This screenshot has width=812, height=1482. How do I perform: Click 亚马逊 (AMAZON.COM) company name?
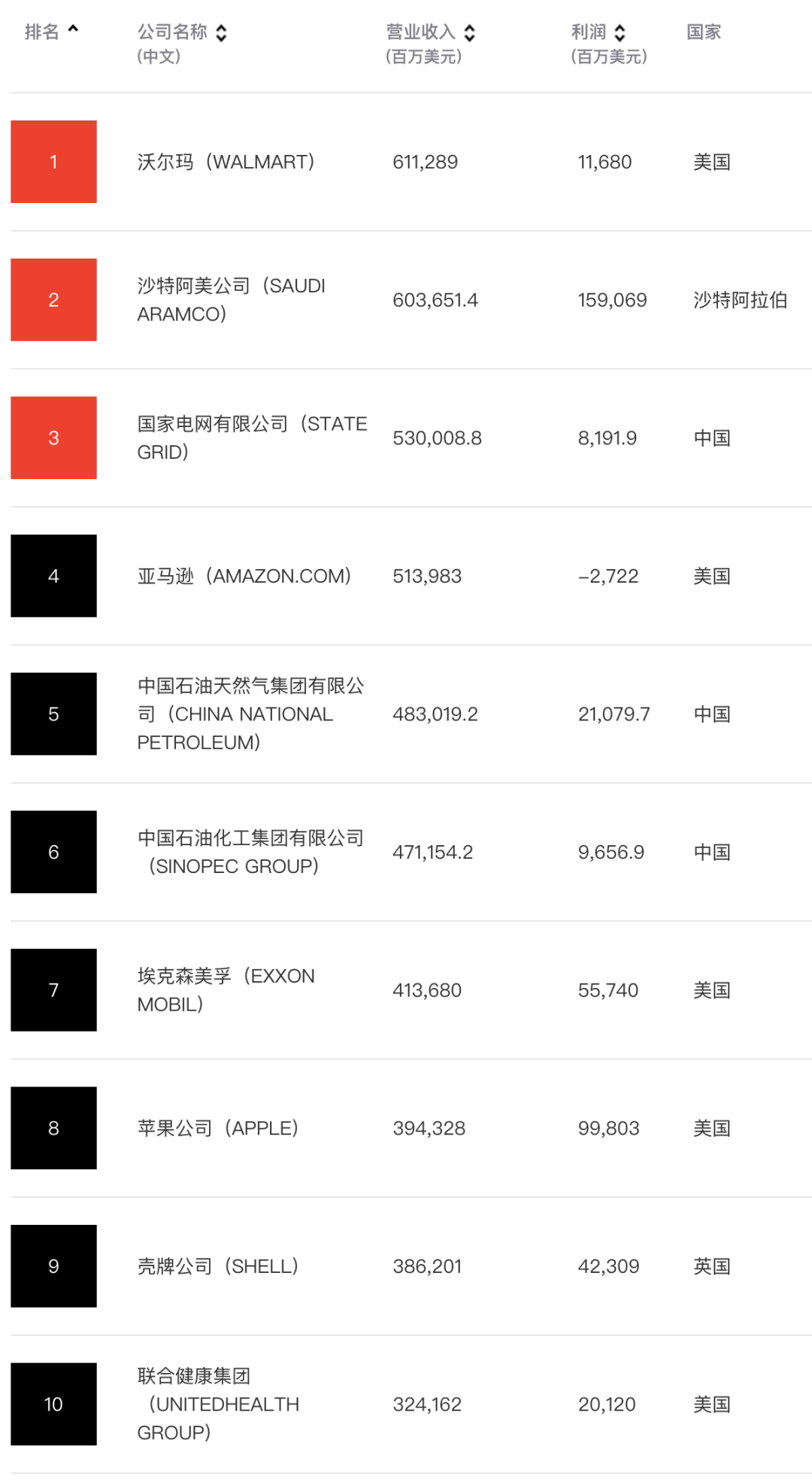coord(244,576)
